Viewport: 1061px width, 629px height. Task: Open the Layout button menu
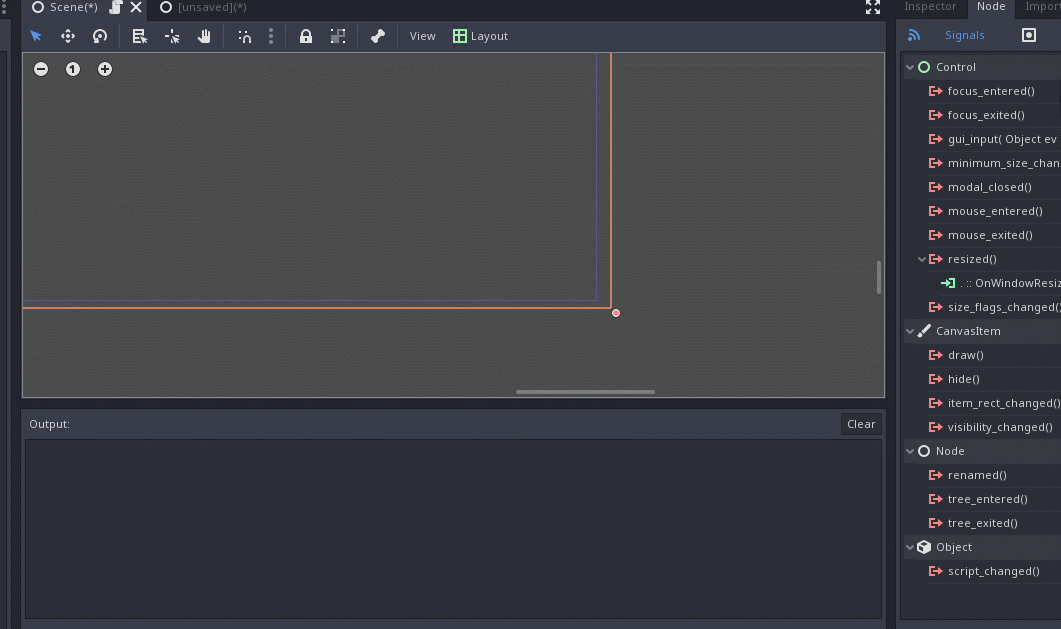click(x=480, y=36)
